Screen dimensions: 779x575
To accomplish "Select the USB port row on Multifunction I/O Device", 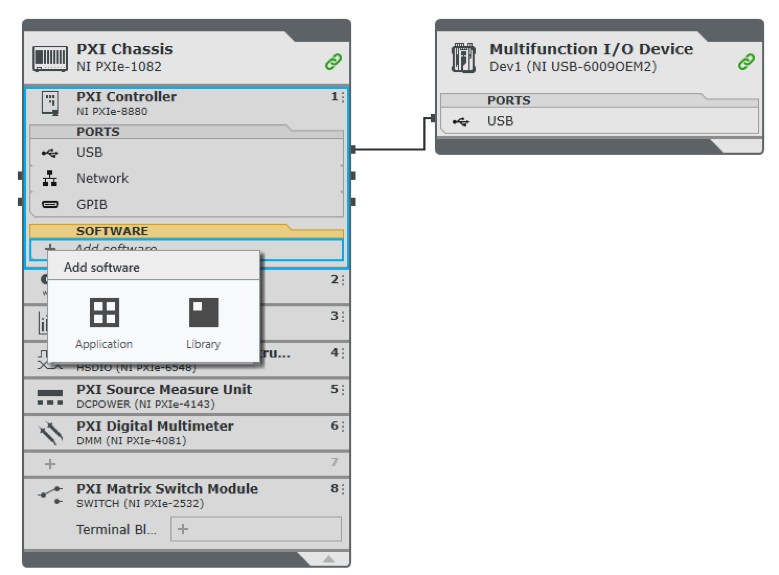I will 599,121.
